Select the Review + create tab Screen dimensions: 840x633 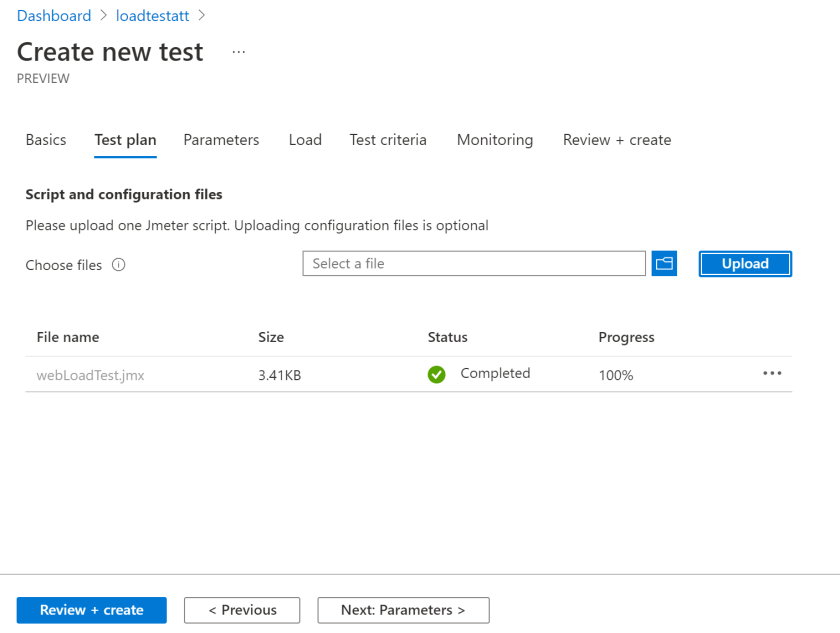coord(617,140)
